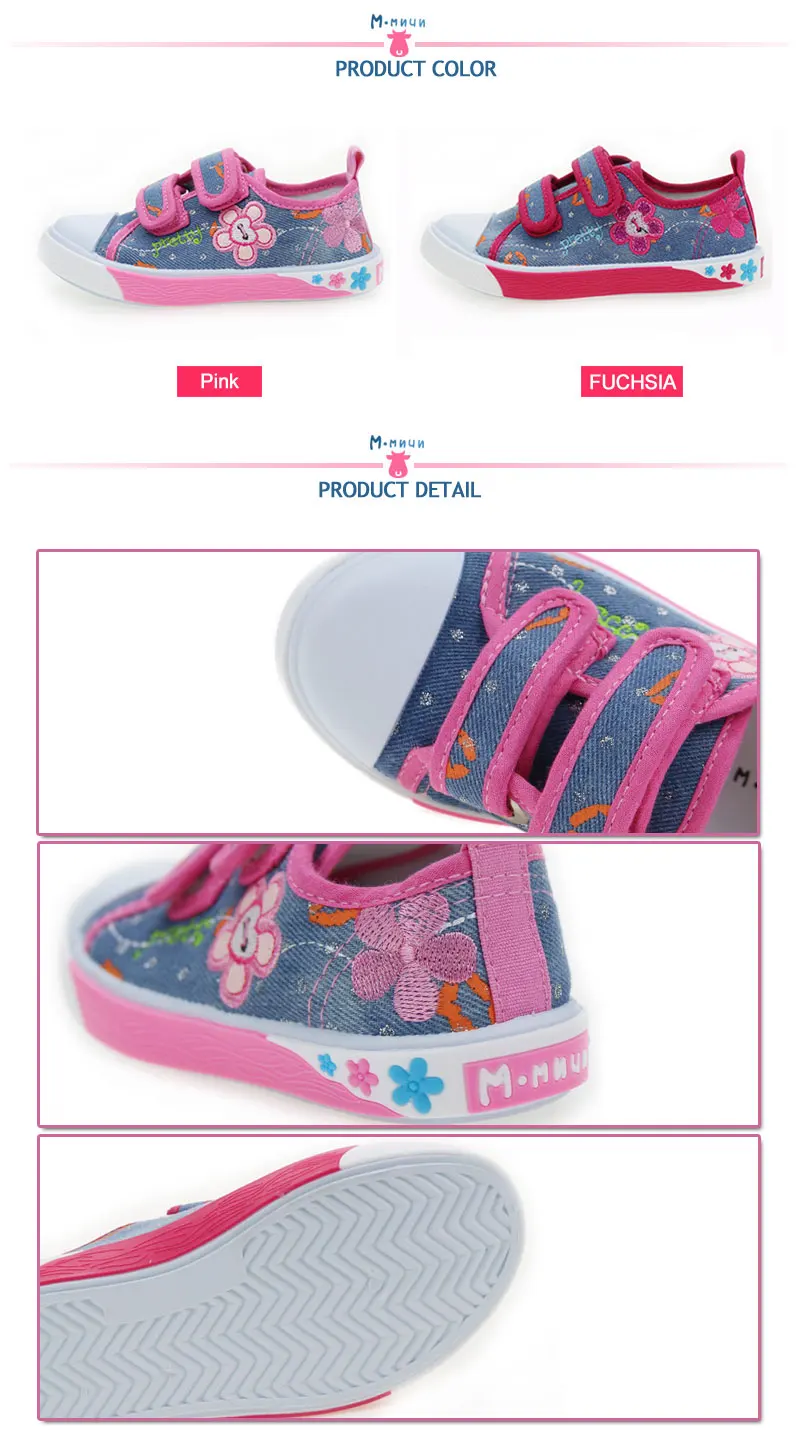Select the FUCHSIA color label
The width and height of the screenshot is (800, 1430).
coord(632,381)
